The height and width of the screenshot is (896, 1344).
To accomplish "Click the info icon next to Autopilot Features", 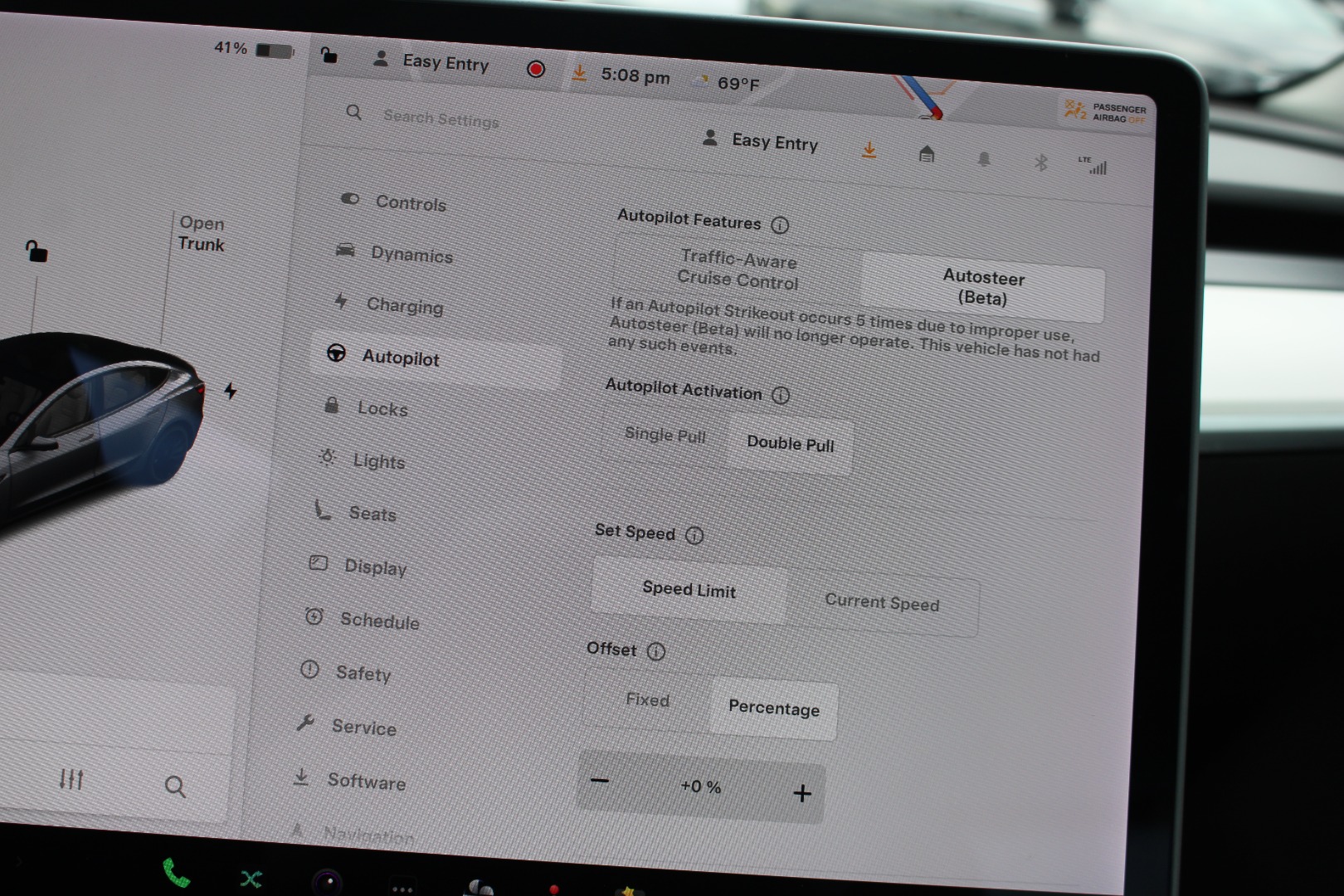I will [x=780, y=225].
